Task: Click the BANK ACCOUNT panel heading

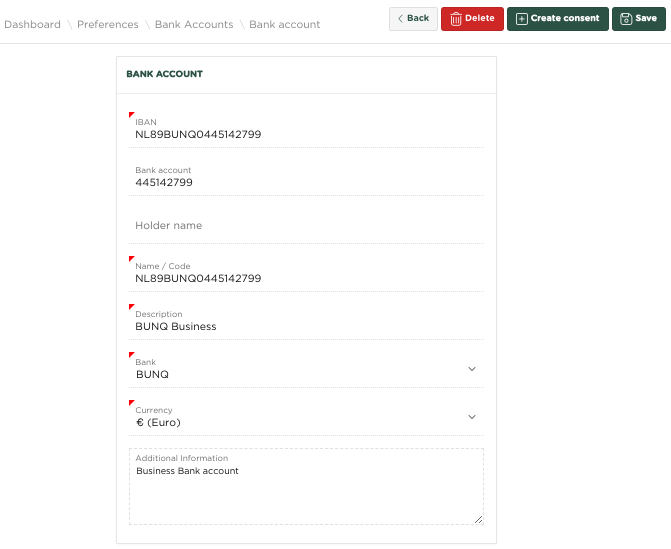Action: click(164, 74)
